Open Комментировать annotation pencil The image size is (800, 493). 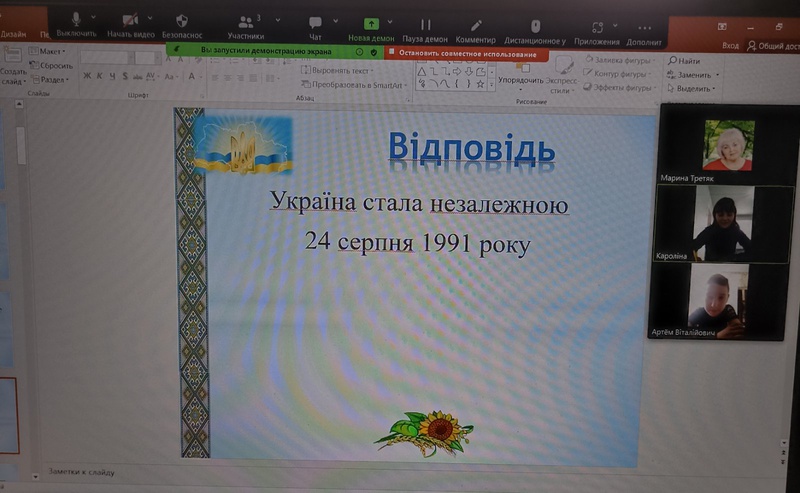(476, 32)
